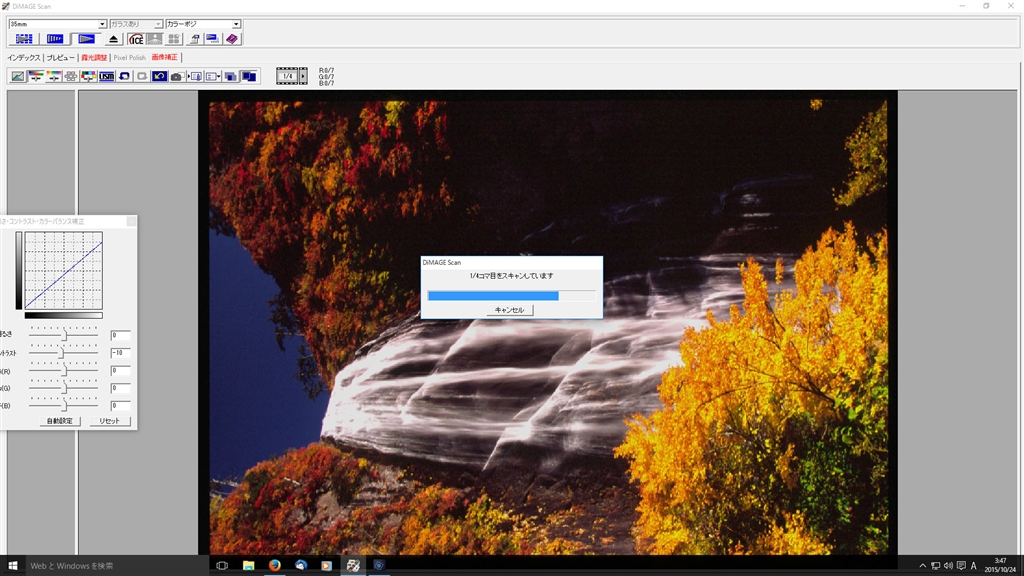The height and width of the screenshot is (576, 1024).
Task: Click the tone curve graph in panel
Action: 63,270
